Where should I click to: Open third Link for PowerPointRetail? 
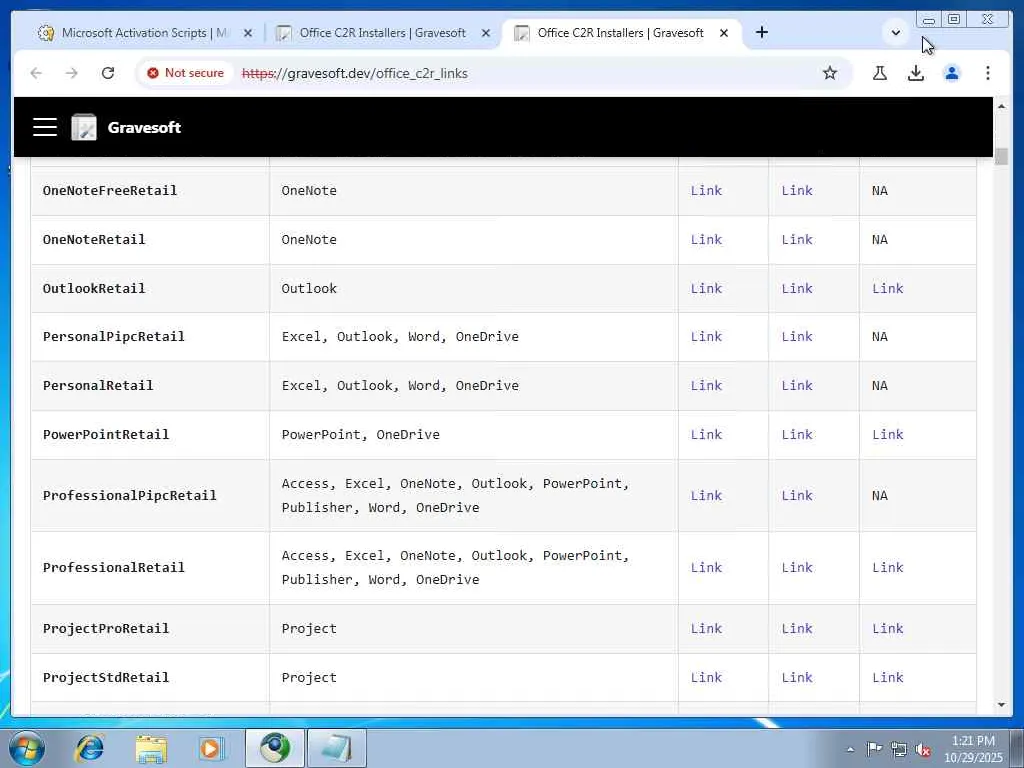888,435
